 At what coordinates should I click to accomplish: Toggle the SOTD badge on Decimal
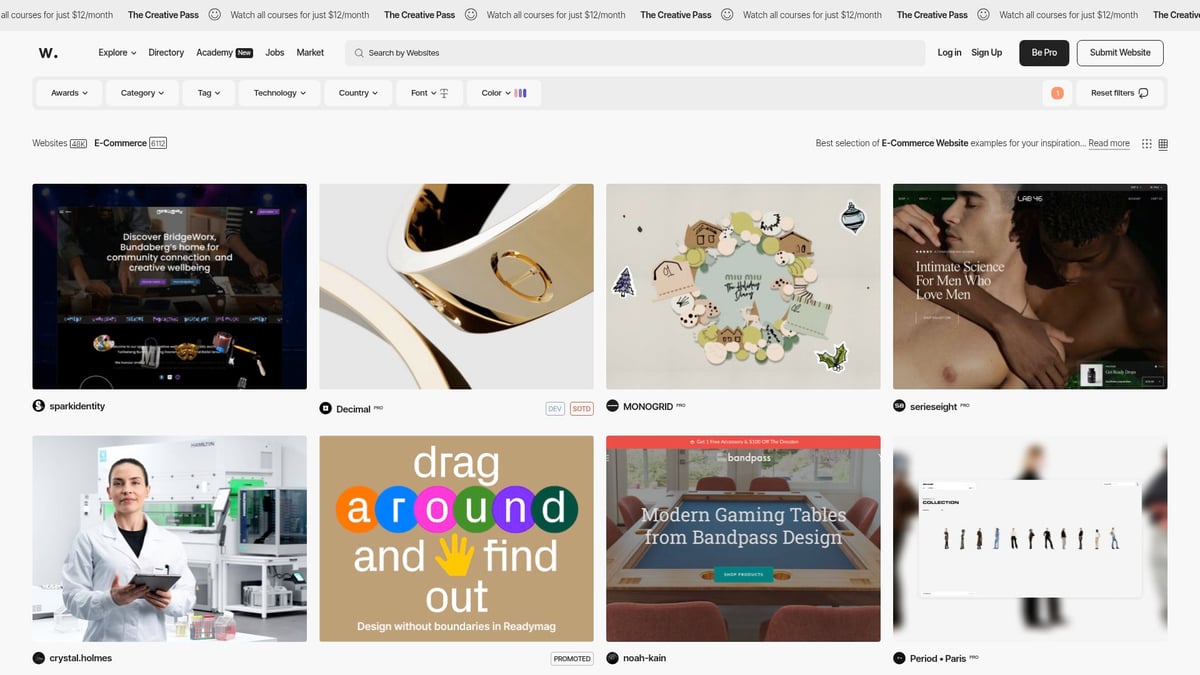point(580,408)
